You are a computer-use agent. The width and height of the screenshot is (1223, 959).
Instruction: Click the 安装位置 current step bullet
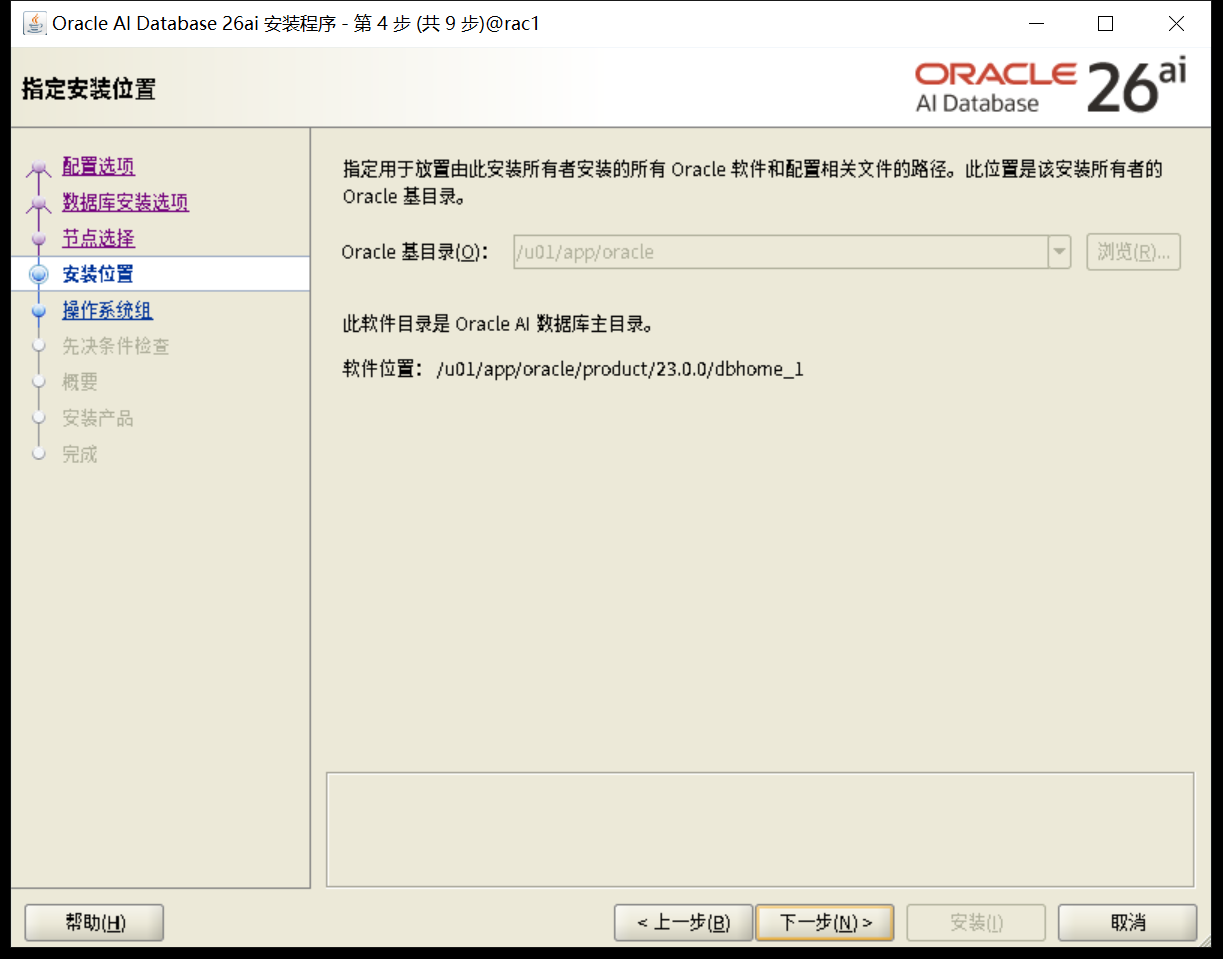pos(39,274)
